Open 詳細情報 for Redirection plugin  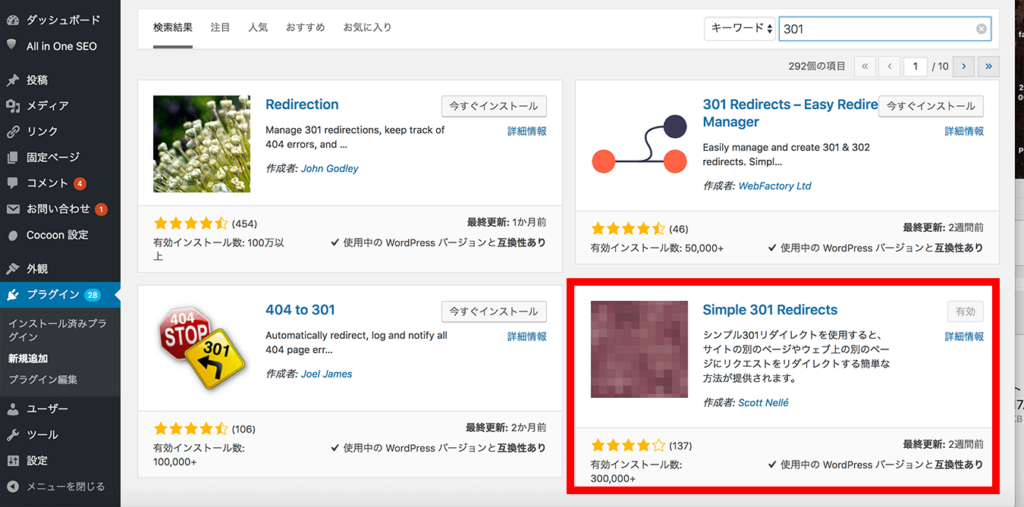pos(527,131)
